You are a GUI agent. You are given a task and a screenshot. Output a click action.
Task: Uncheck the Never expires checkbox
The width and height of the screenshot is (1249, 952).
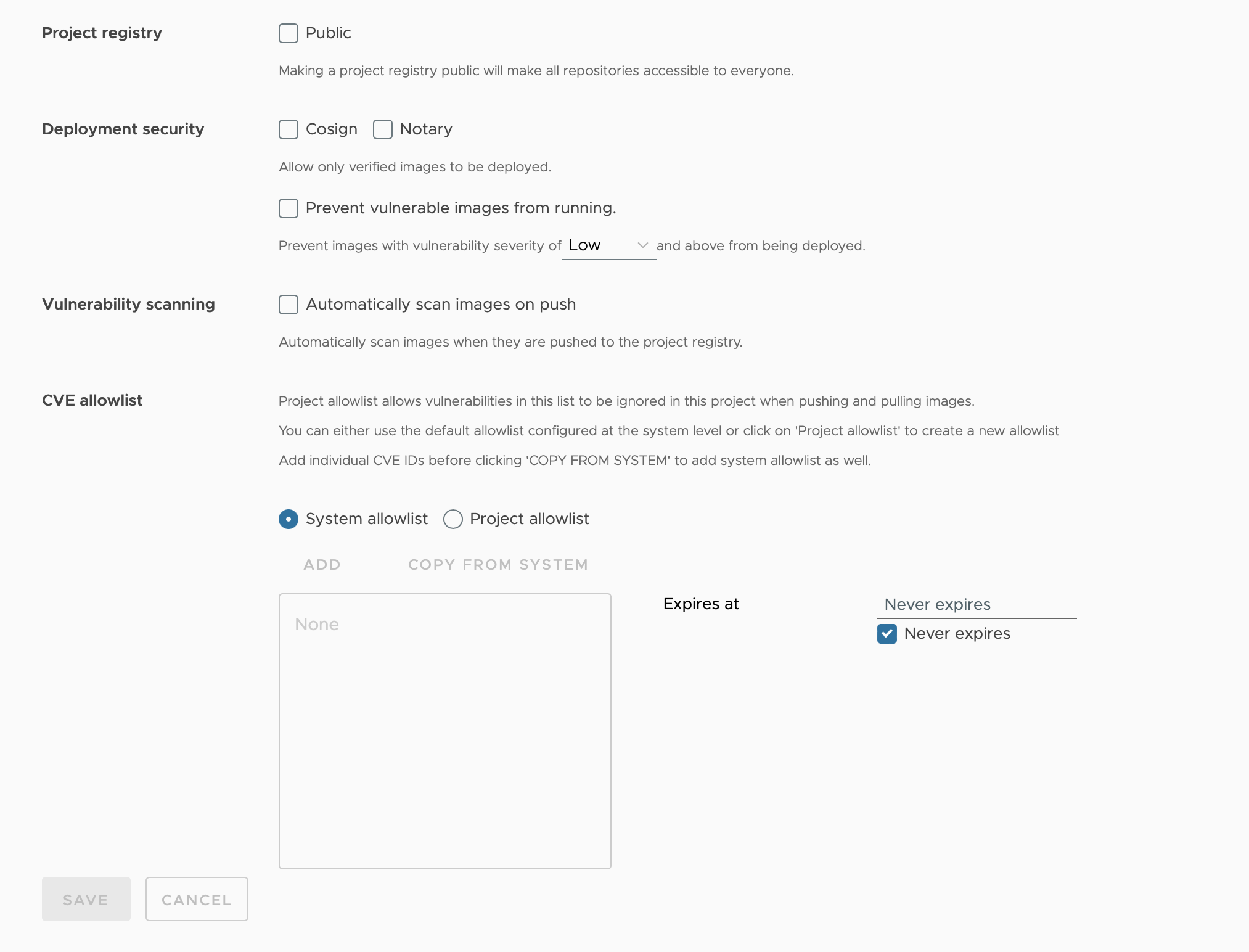click(887, 634)
